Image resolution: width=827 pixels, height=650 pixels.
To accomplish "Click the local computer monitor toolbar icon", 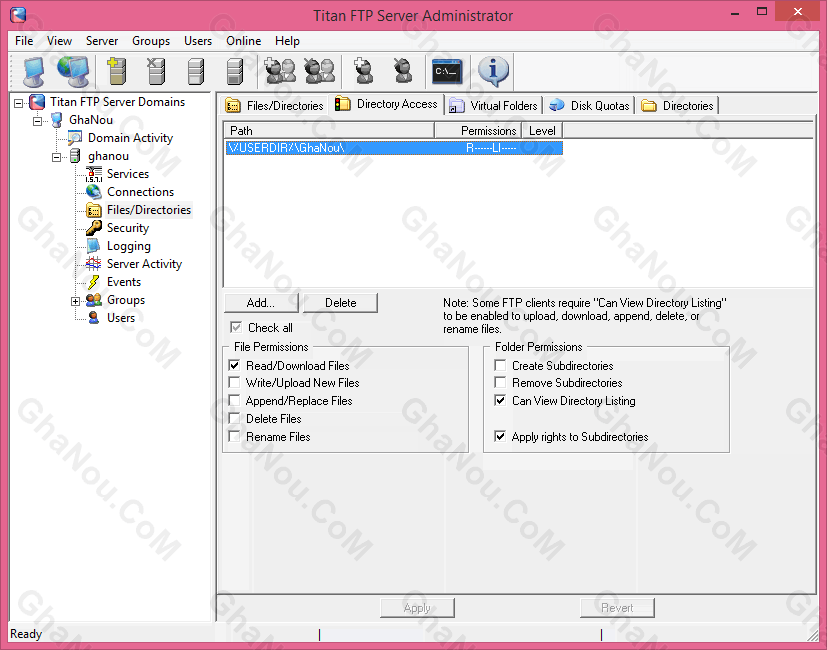I will [x=34, y=71].
